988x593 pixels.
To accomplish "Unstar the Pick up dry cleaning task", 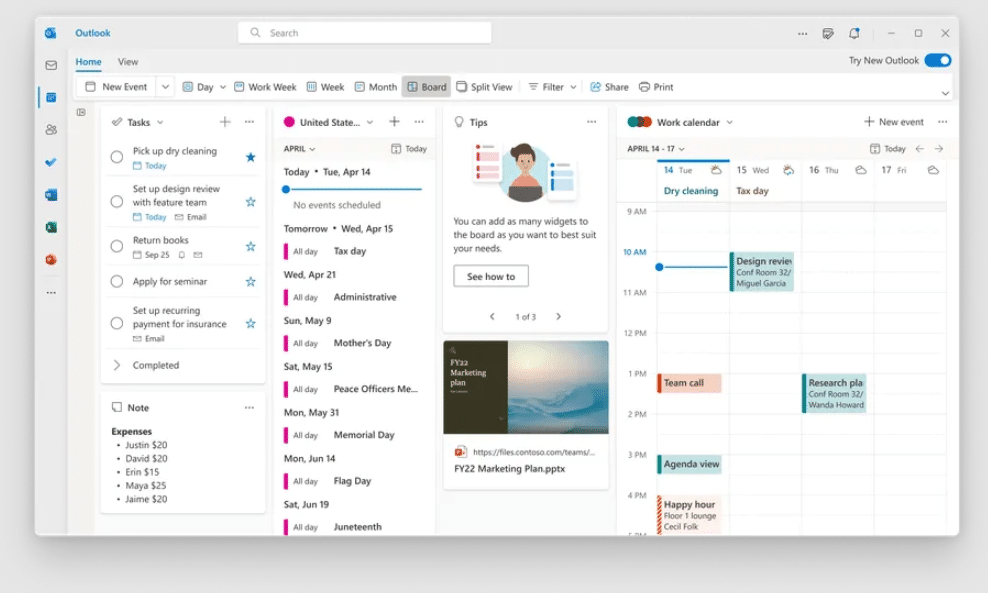I will (251, 157).
